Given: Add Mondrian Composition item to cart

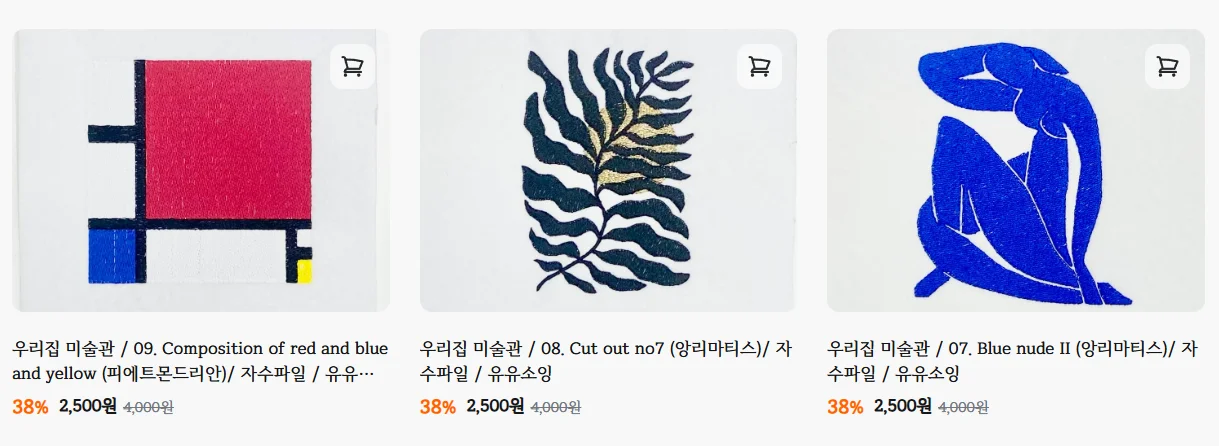Looking at the screenshot, I should (x=352, y=67).
